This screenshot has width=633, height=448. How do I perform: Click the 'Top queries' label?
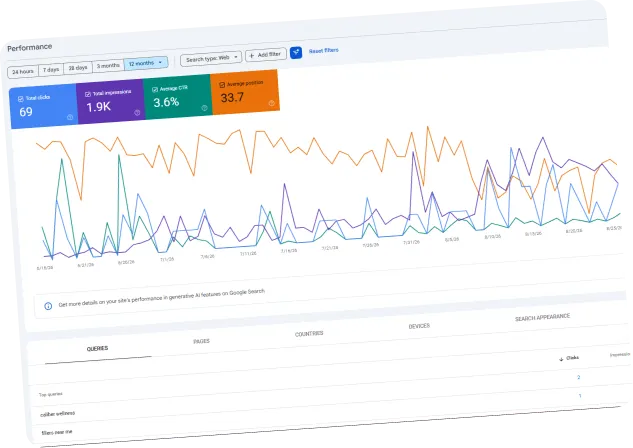tap(50, 394)
